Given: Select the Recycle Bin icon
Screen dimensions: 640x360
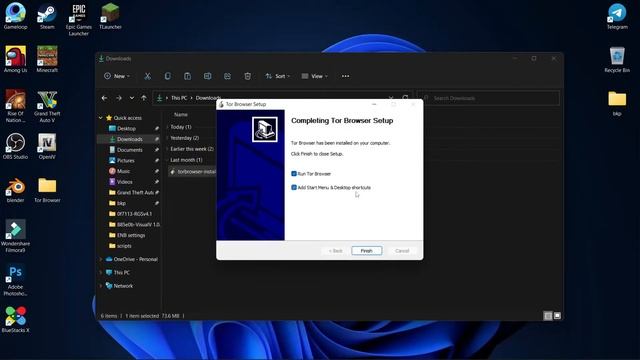Looking at the screenshot, I should [617, 60].
